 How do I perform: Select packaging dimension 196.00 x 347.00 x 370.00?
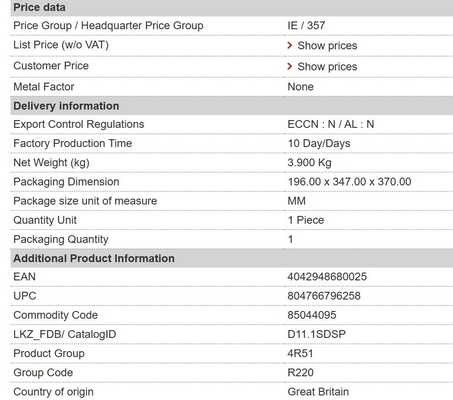pos(349,182)
